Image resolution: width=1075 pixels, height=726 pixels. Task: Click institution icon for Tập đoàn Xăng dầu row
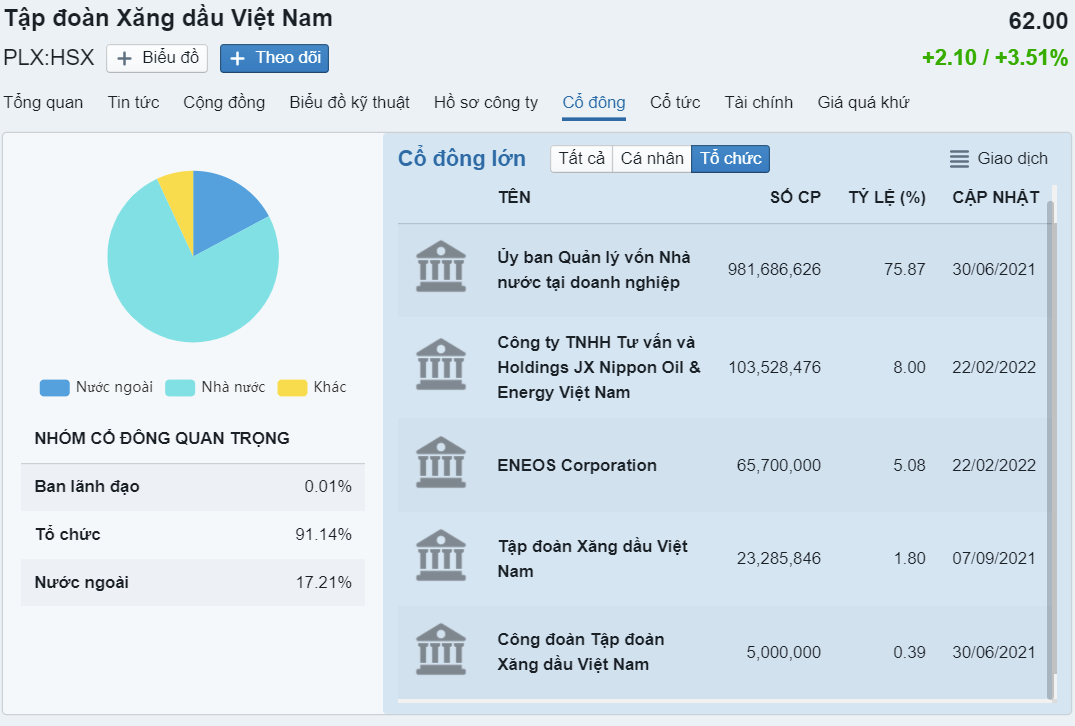tap(441, 556)
